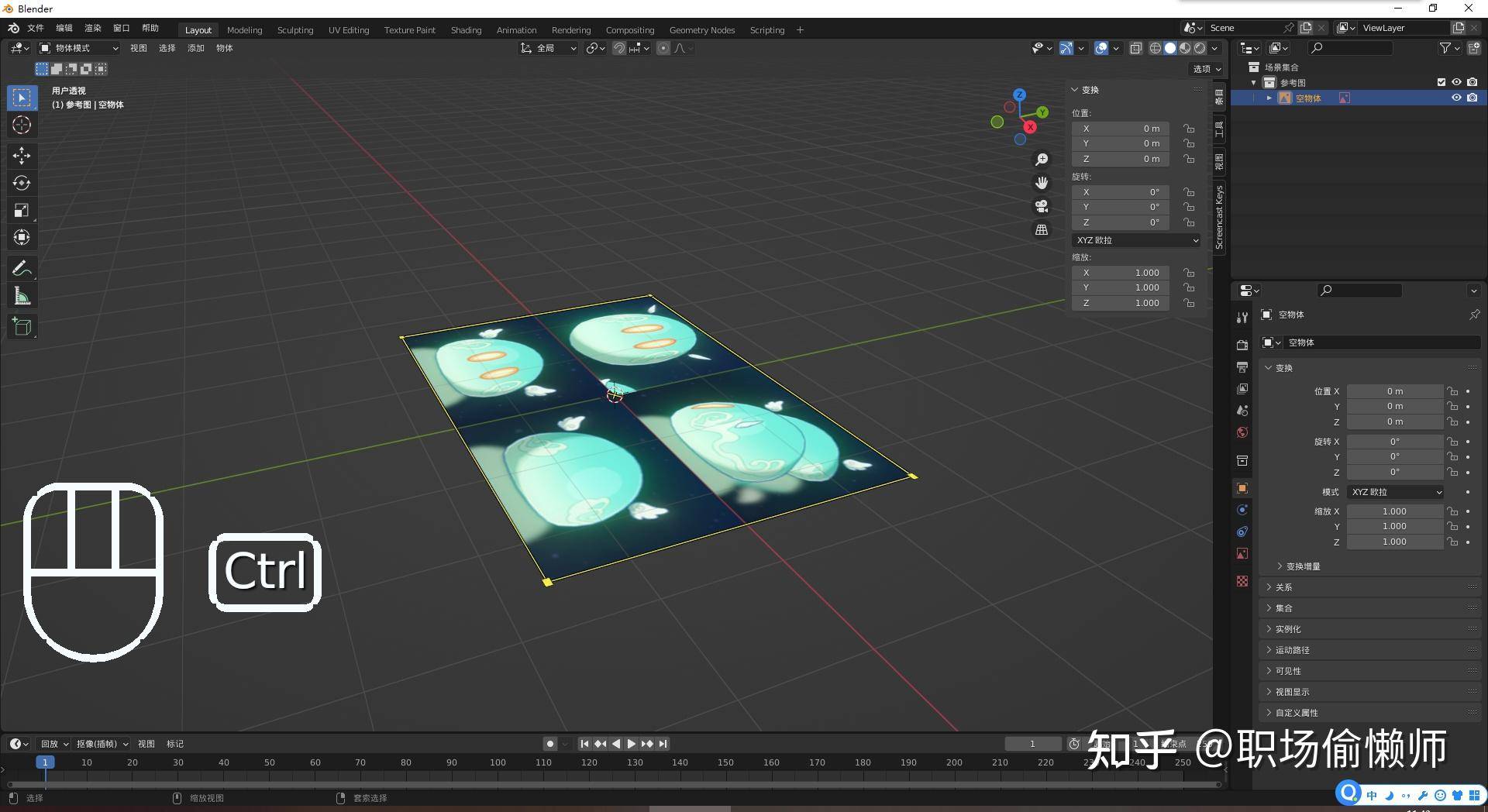The width and height of the screenshot is (1488, 812).
Task: Open the Scene properties tab
Action: point(1242,411)
